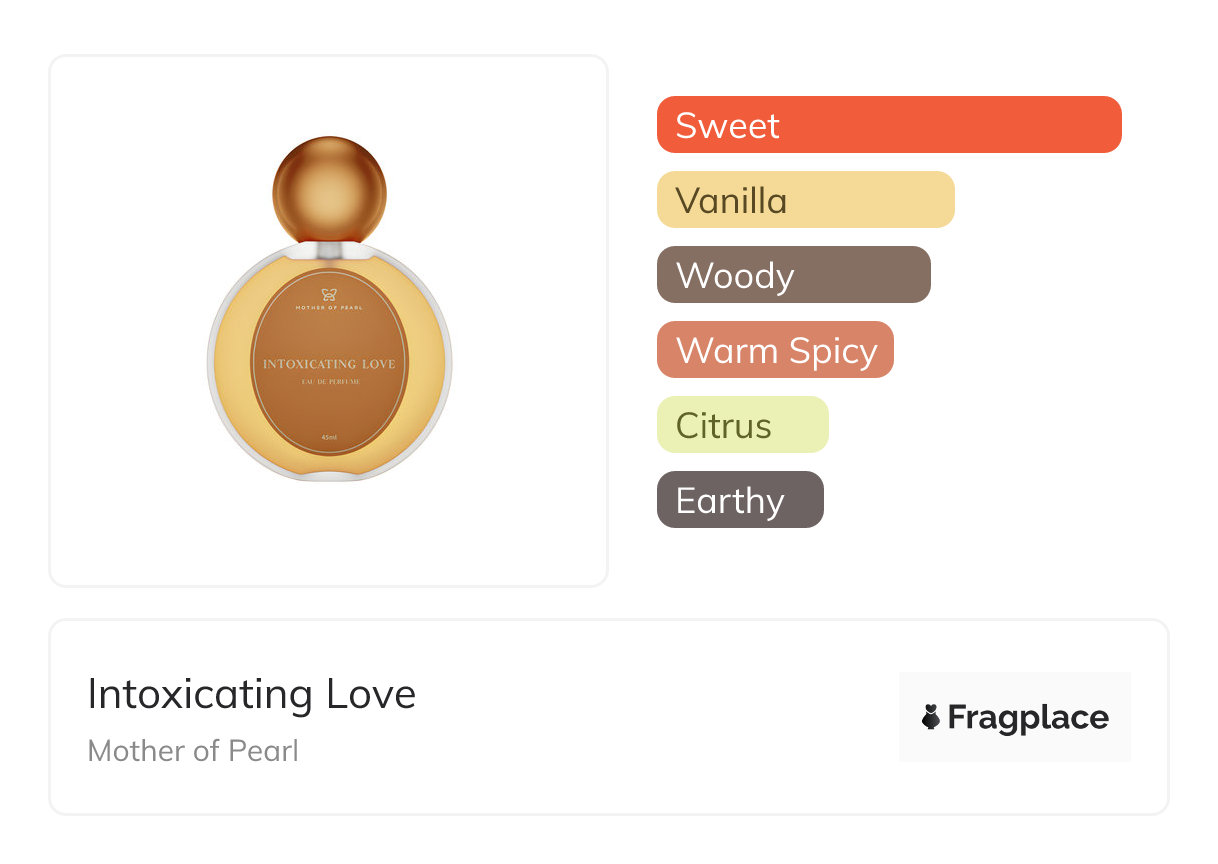
Task: Click the Intoxicating Love title below the image
Action: click(x=252, y=694)
